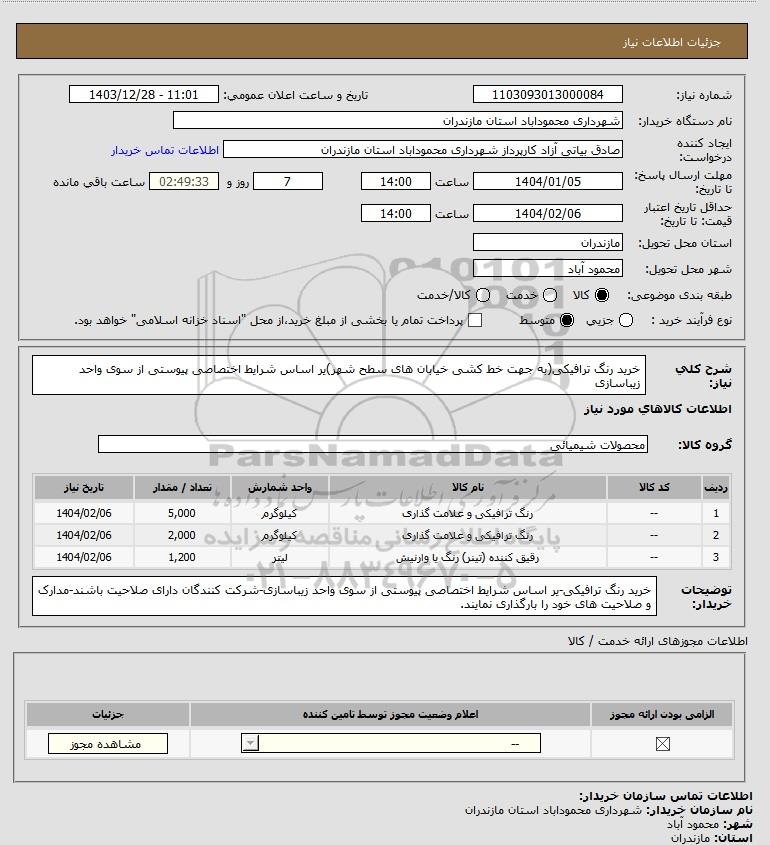Click the request number field 1103093013000084

(547, 94)
